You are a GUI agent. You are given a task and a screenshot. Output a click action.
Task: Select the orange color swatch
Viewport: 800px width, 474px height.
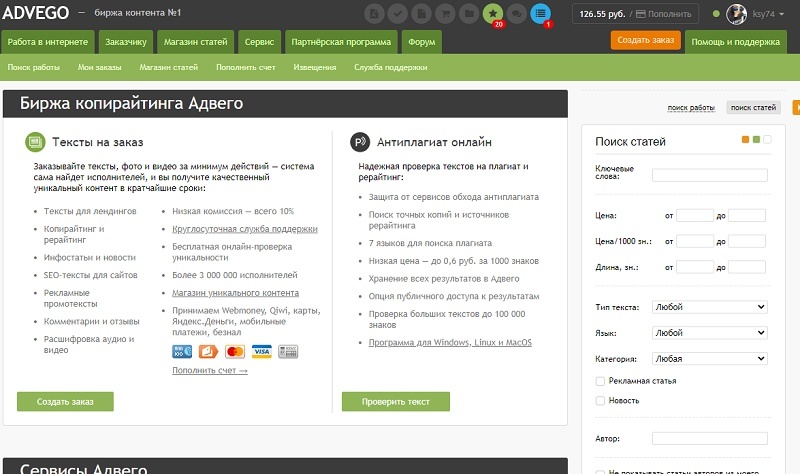(745, 139)
